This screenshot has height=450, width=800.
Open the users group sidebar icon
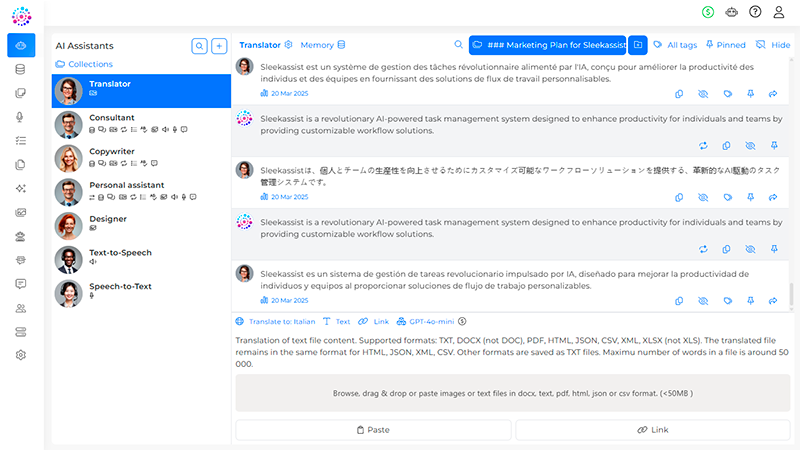pos(20,308)
